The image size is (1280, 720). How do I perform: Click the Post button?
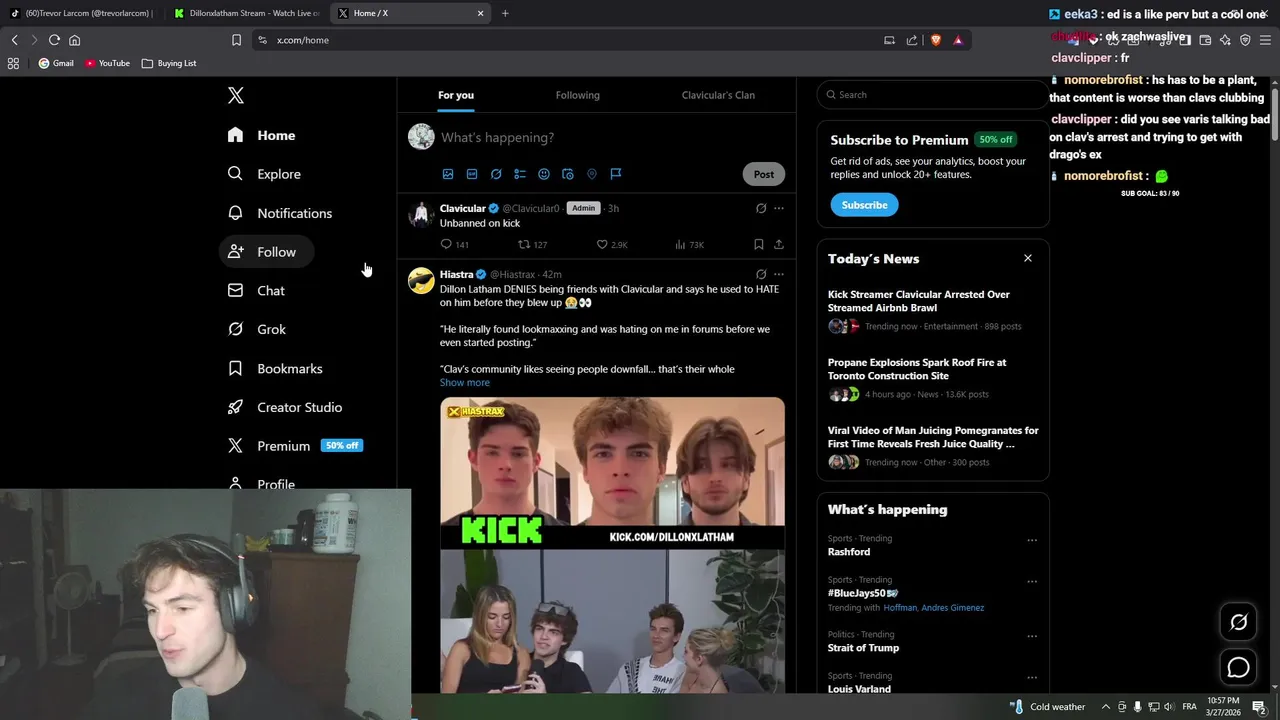pyautogui.click(x=764, y=174)
